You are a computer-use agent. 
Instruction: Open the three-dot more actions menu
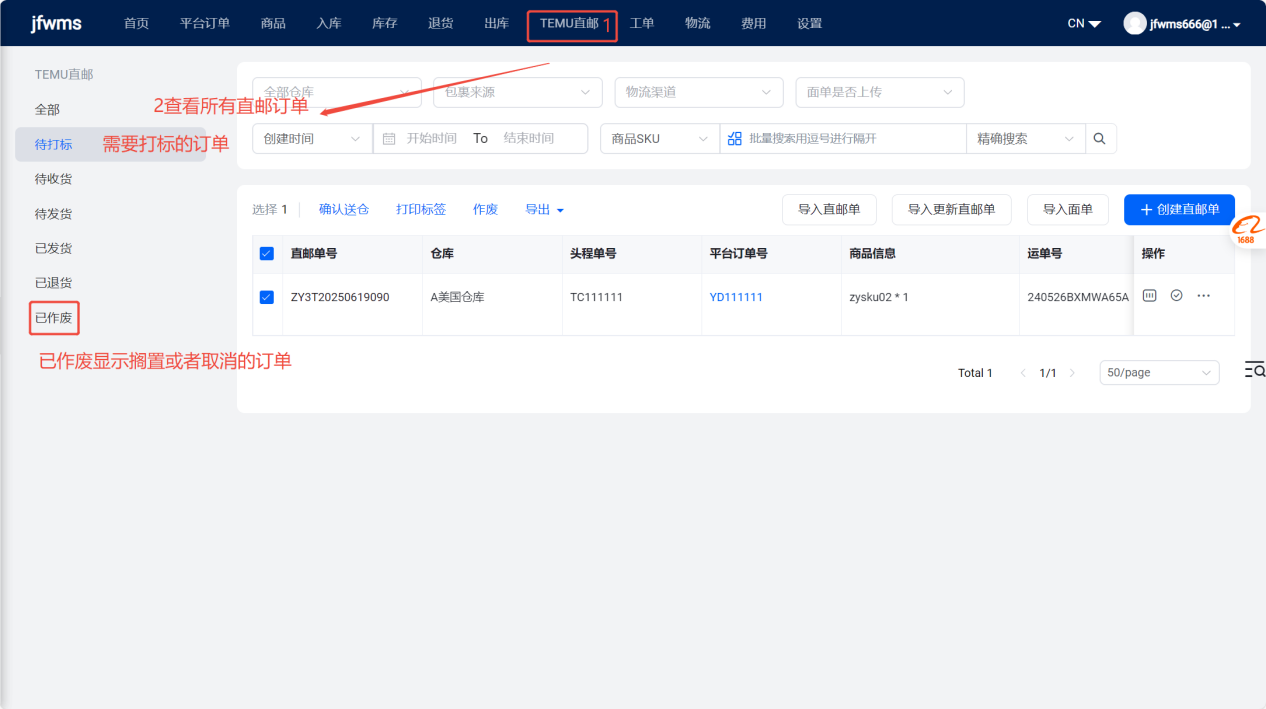(1204, 296)
